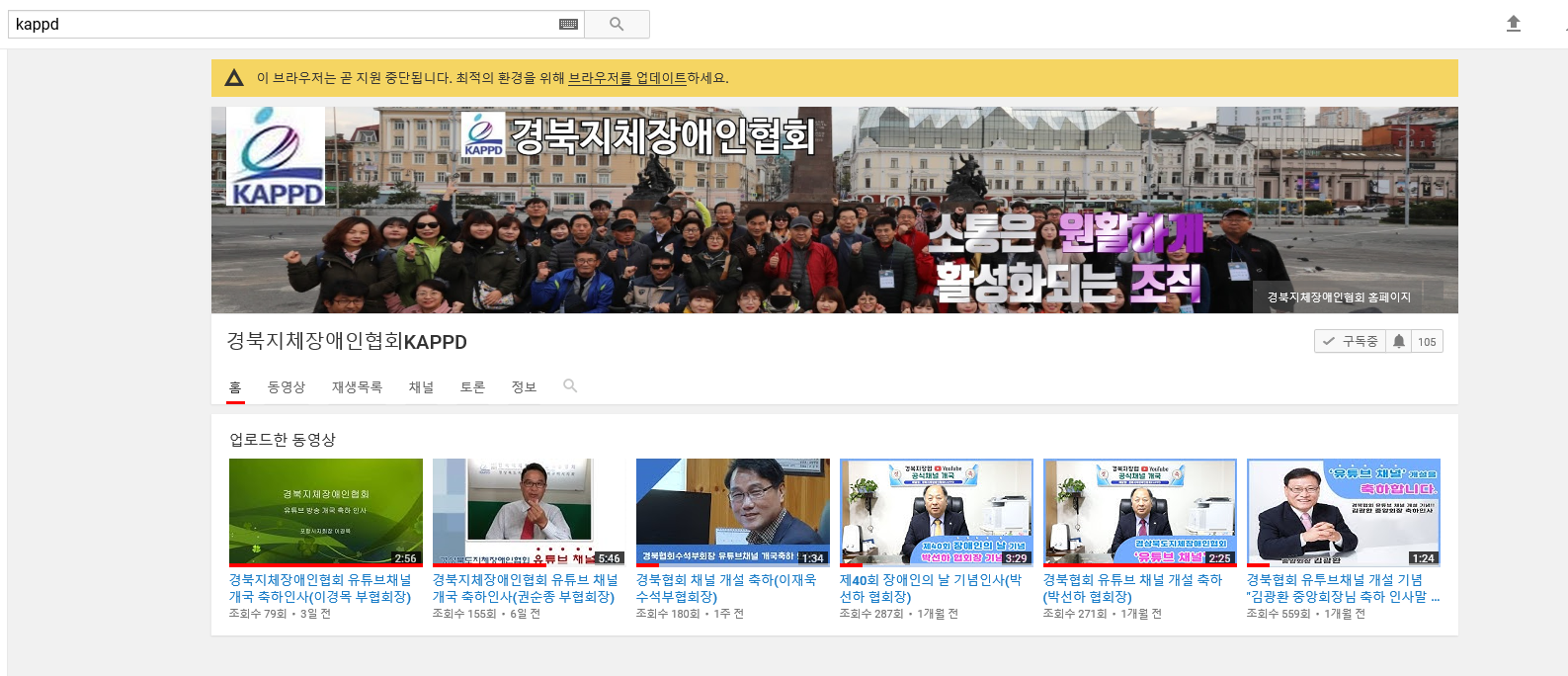
Task: Open video title 이재욱 수석부협회장 축하
Action: [726, 588]
